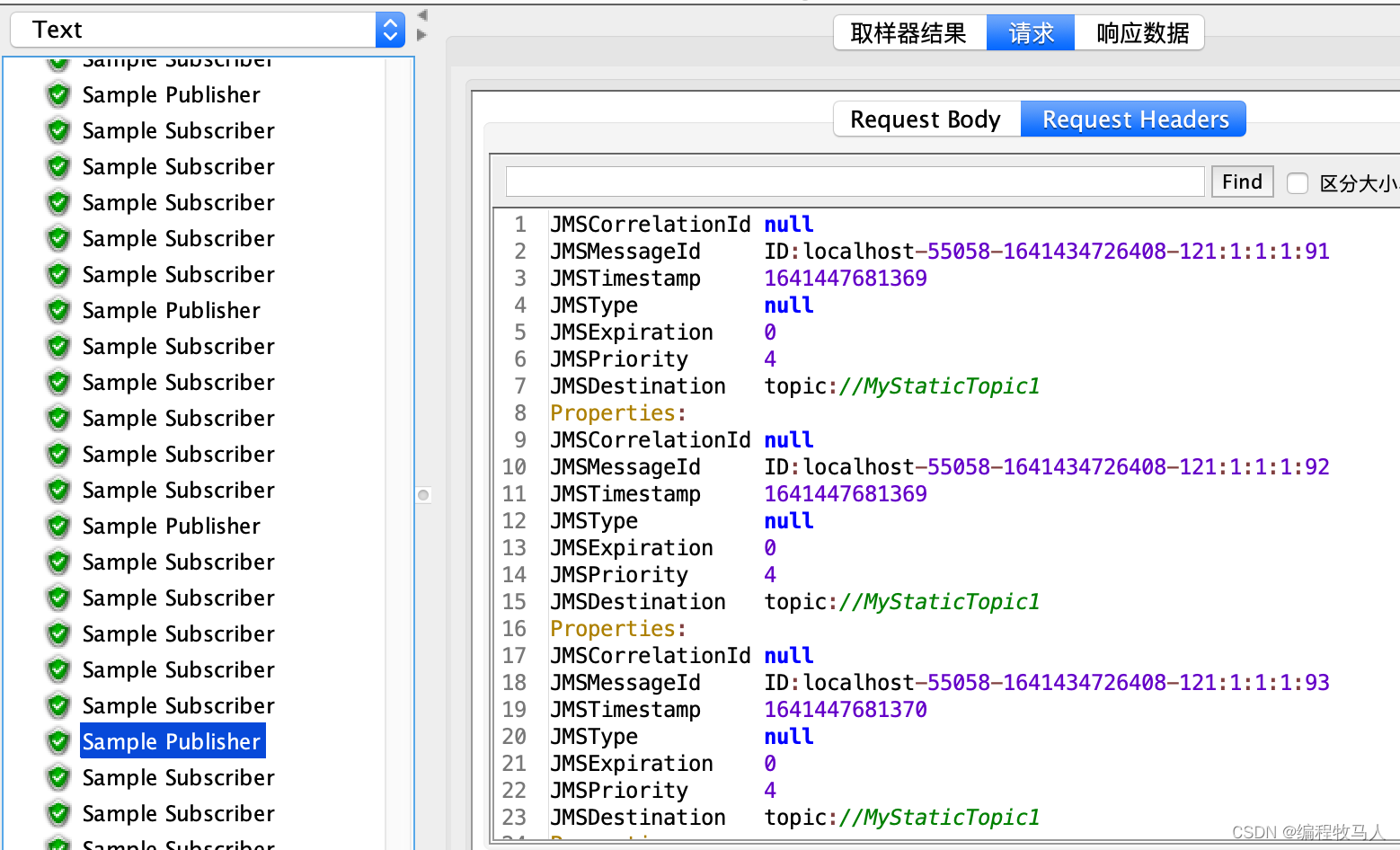This screenshot has width=1400, height=850.
Task: Open the Text renderer dropdown
Action: [x=208, y=30]
